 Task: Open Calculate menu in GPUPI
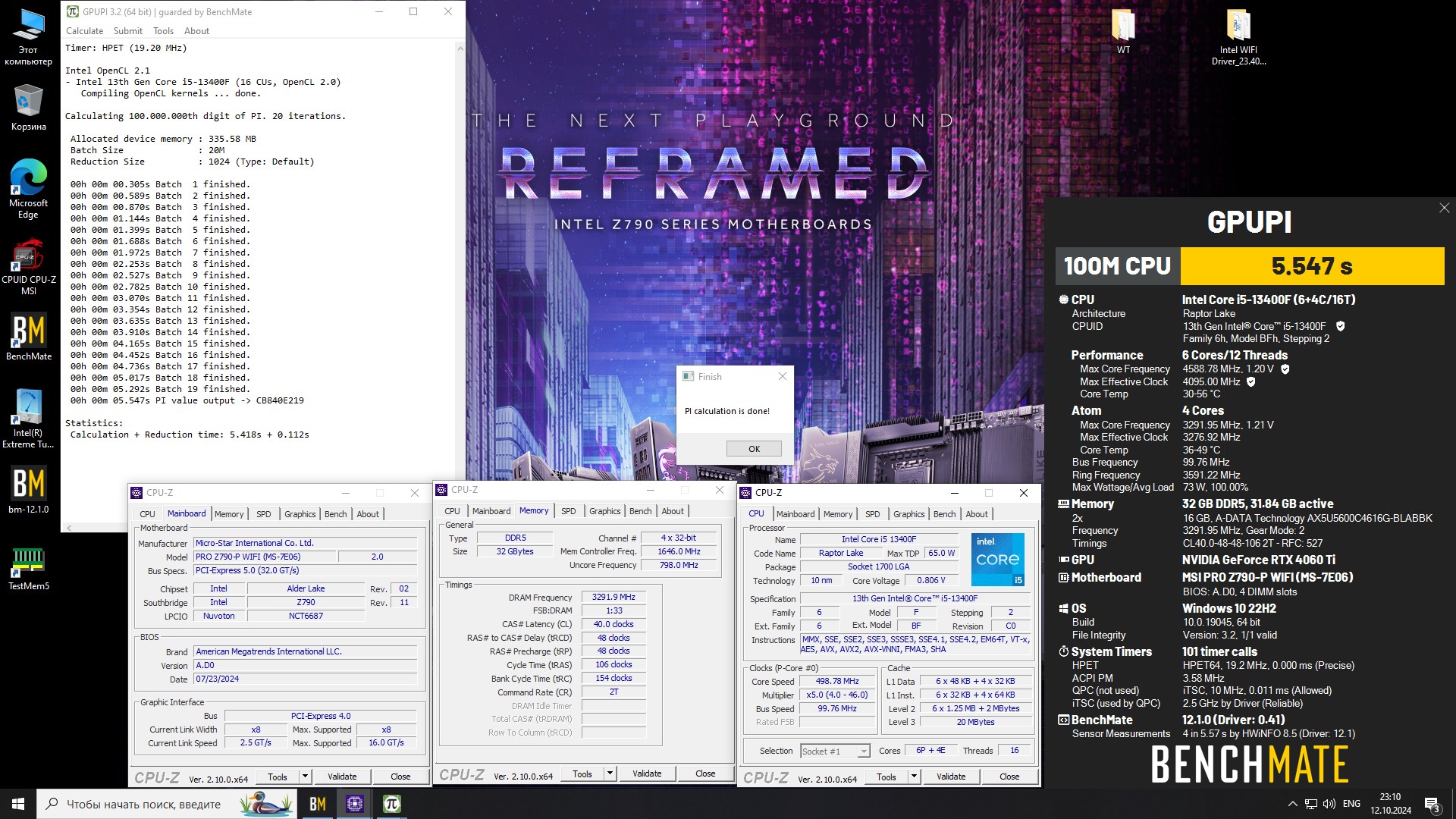tap(84, 31)
